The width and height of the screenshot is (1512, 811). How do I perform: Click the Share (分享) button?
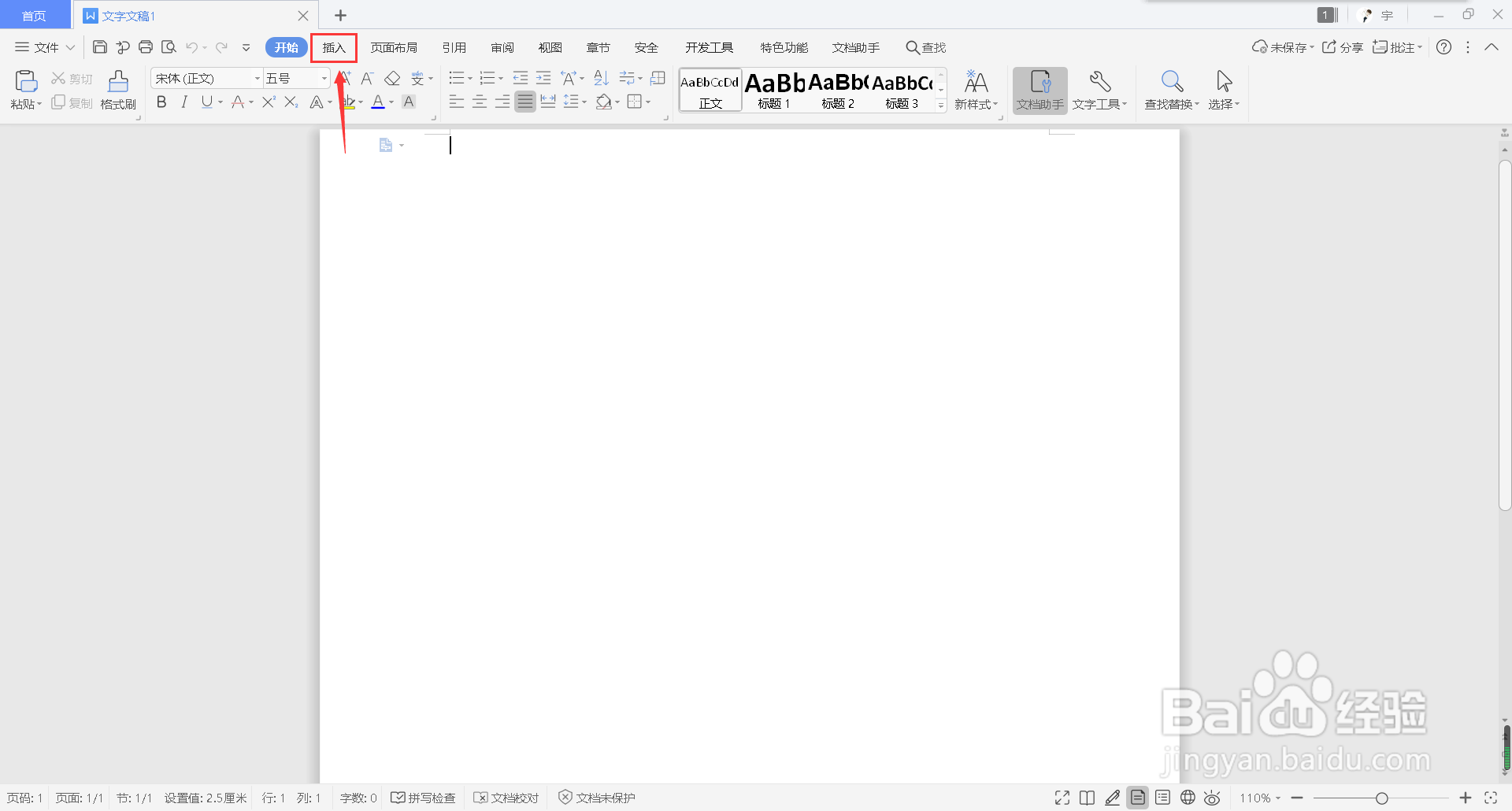pos(1343,47)
